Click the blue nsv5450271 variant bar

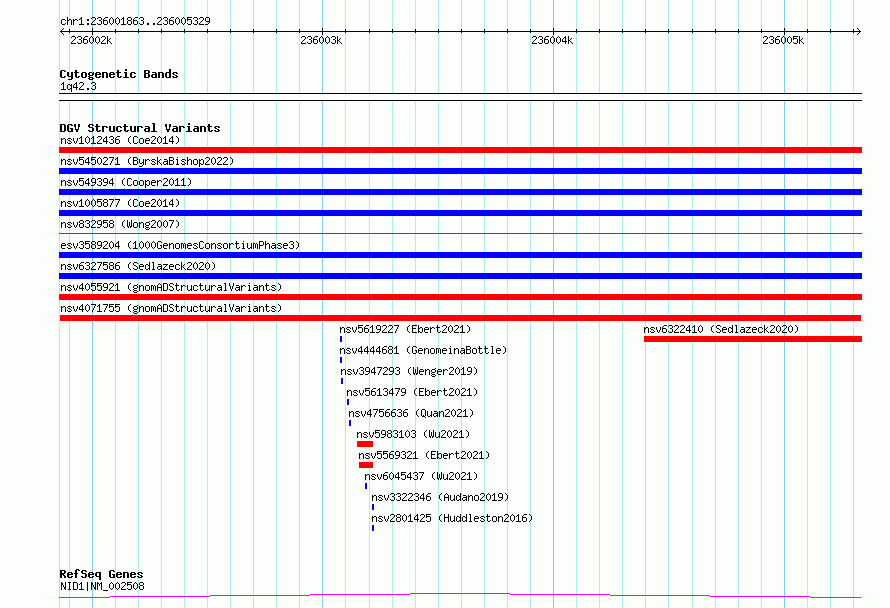(460, 171)
